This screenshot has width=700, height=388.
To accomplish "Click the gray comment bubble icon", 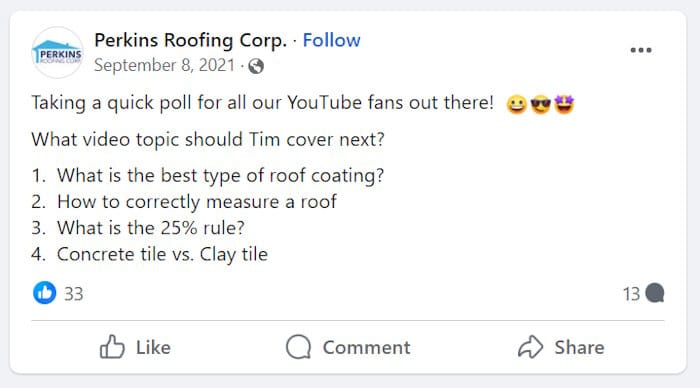I will point(654,293).
